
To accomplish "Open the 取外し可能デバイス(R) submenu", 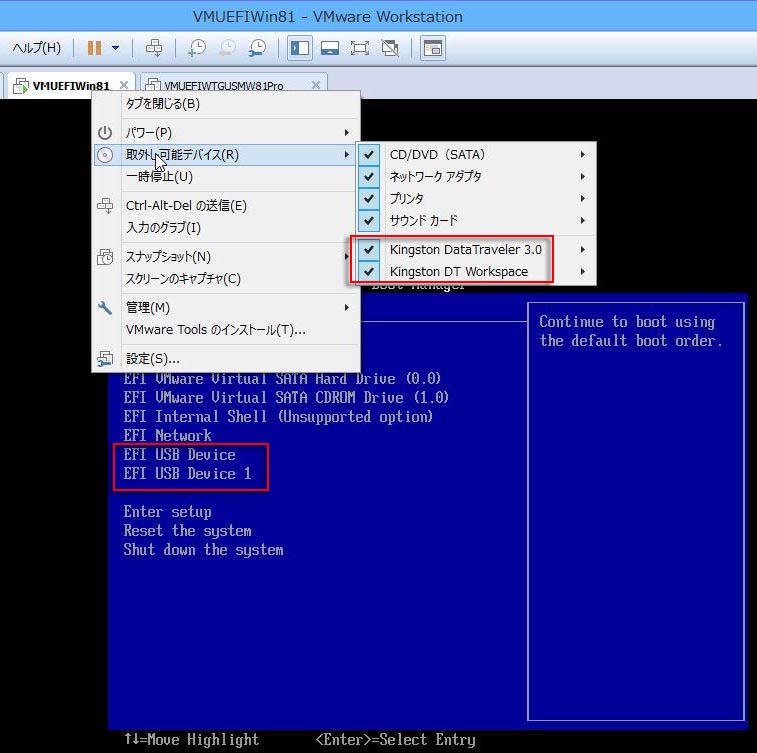I will (226, 154).
